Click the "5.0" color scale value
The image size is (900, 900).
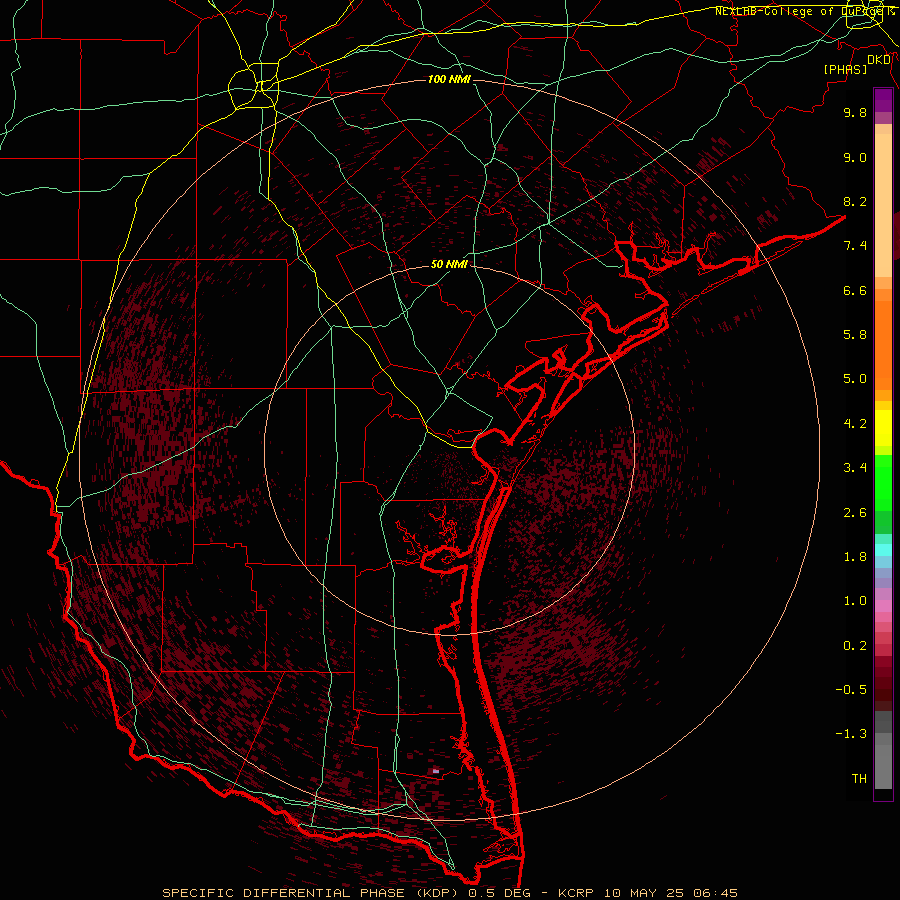click(855, 379)
